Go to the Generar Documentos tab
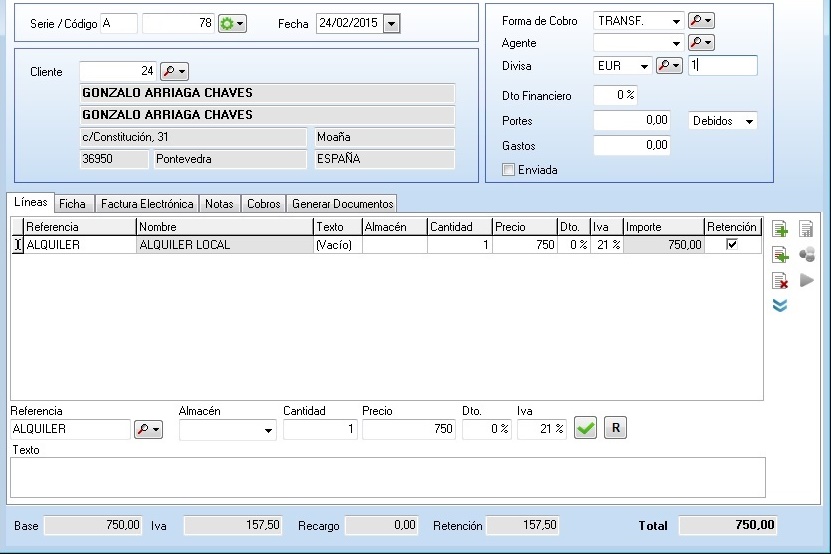 (x=342, y=203)
